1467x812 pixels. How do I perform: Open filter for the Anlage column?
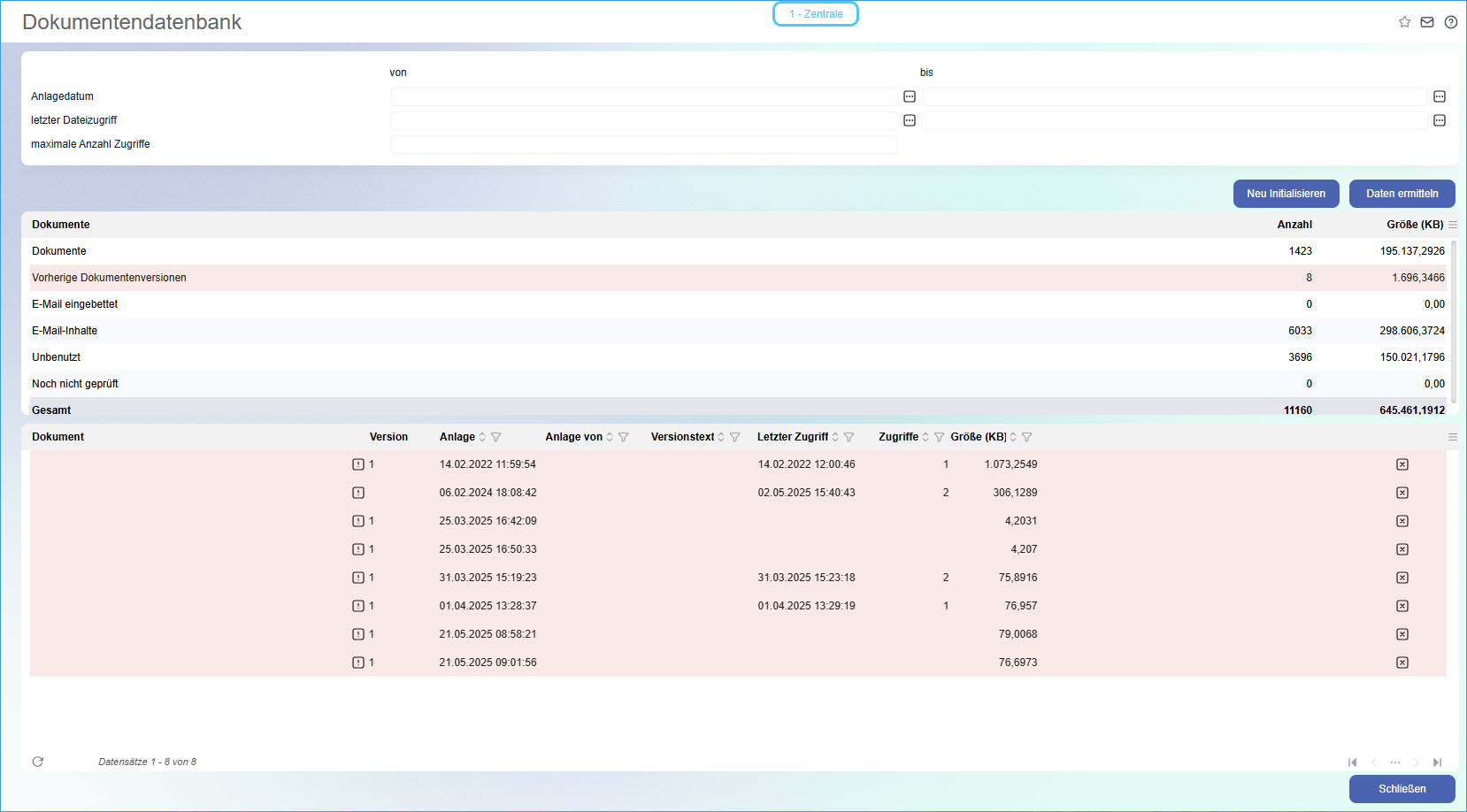tap(496, 437)
